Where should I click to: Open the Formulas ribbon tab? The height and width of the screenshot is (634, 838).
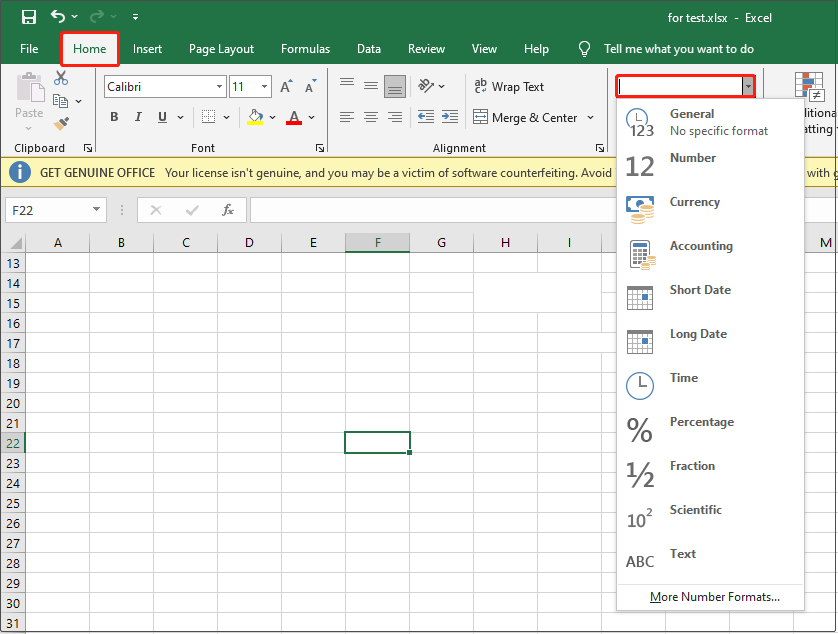click(305, 48)
